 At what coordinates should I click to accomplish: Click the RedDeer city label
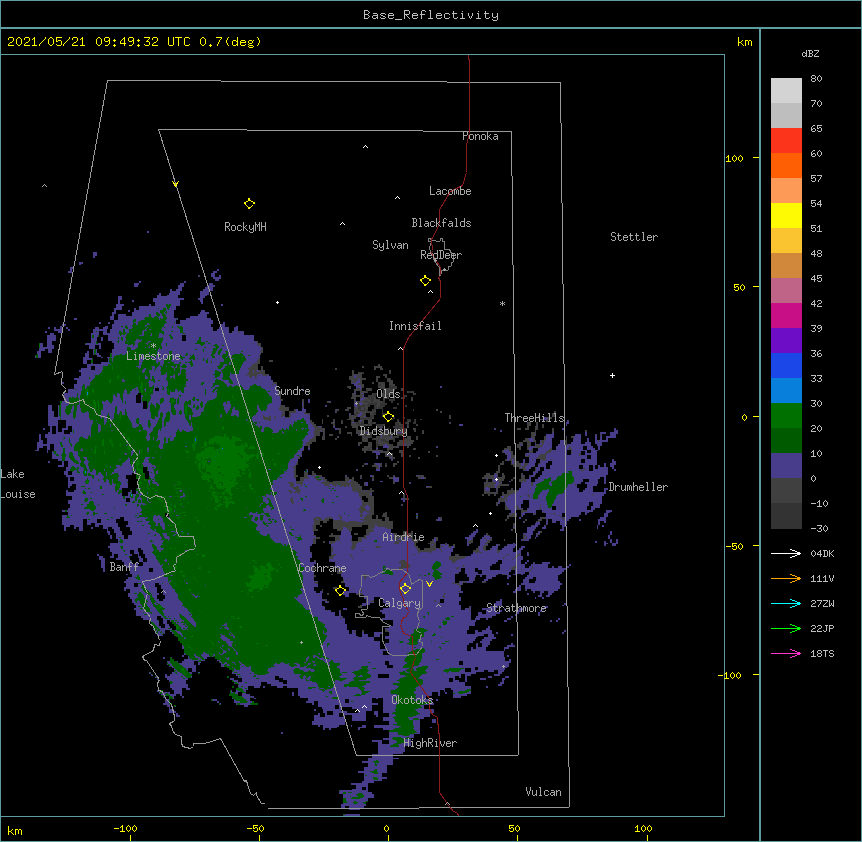click(x=441, y=255)
